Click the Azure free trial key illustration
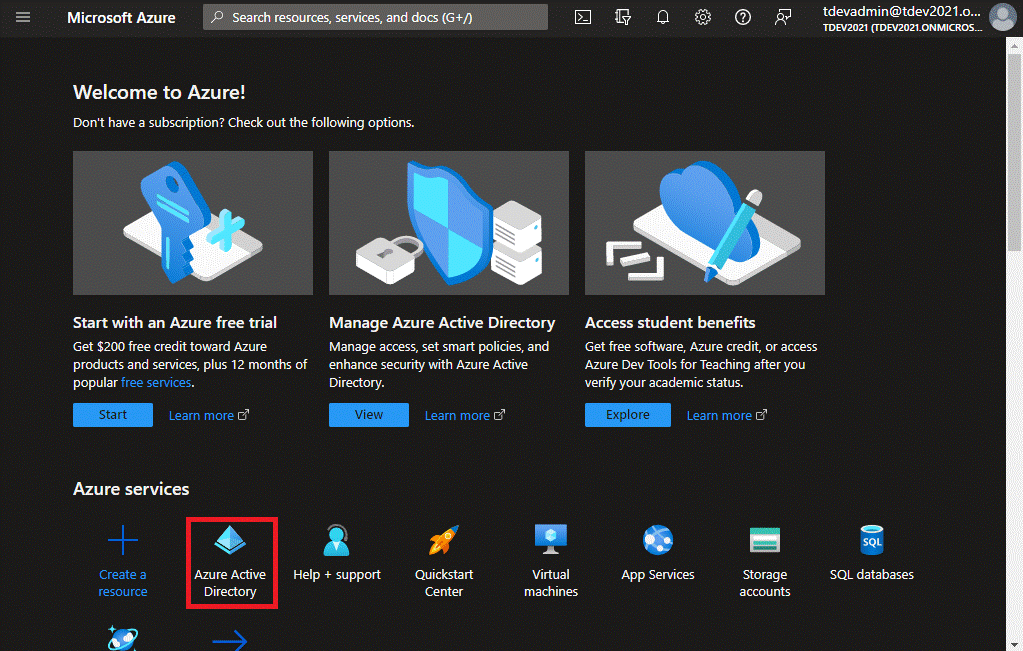Viewport: 1023px width, 651px height. (x=193, y=223)
